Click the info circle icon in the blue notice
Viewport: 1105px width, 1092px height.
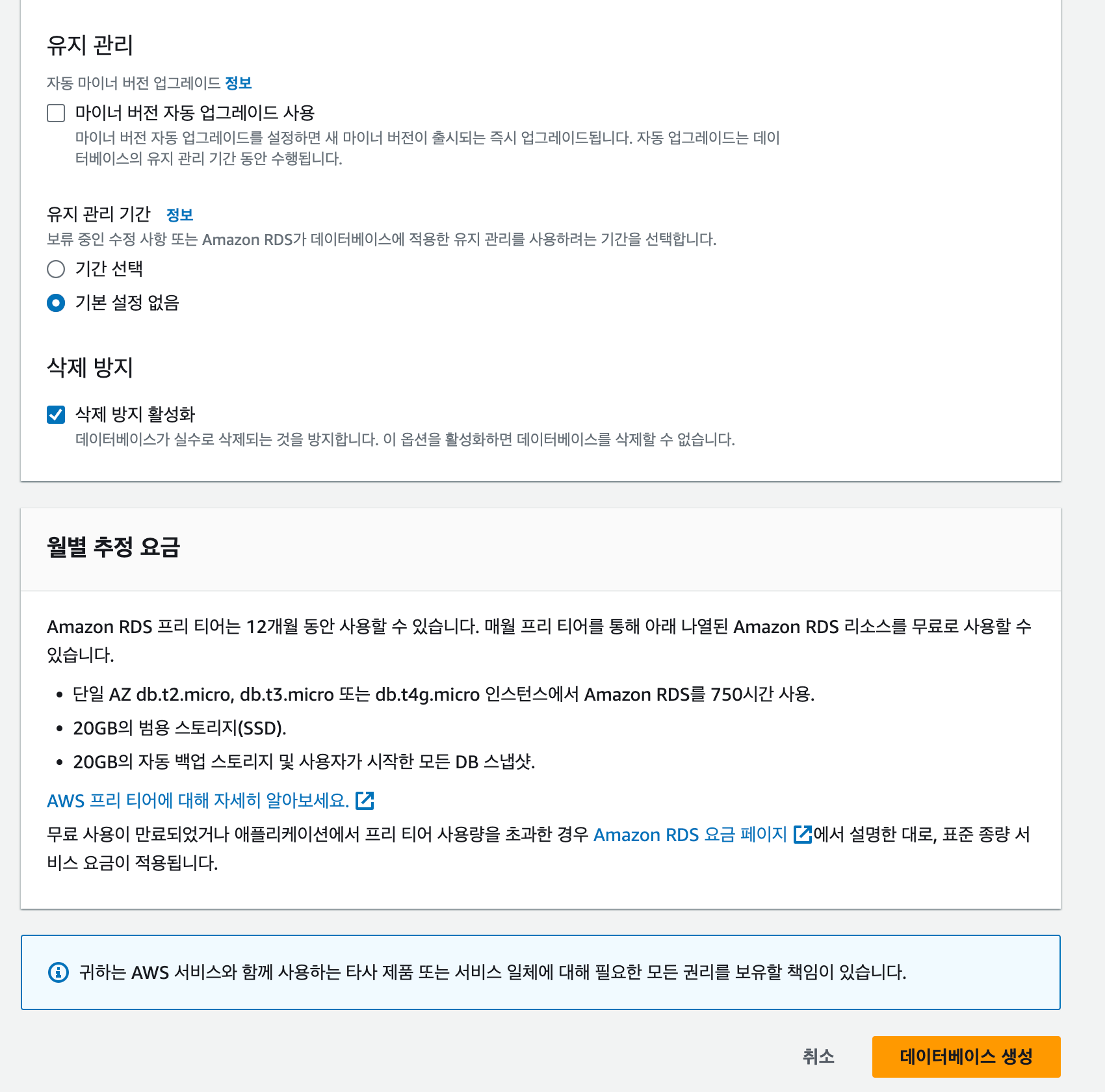(x=58, y=972)
